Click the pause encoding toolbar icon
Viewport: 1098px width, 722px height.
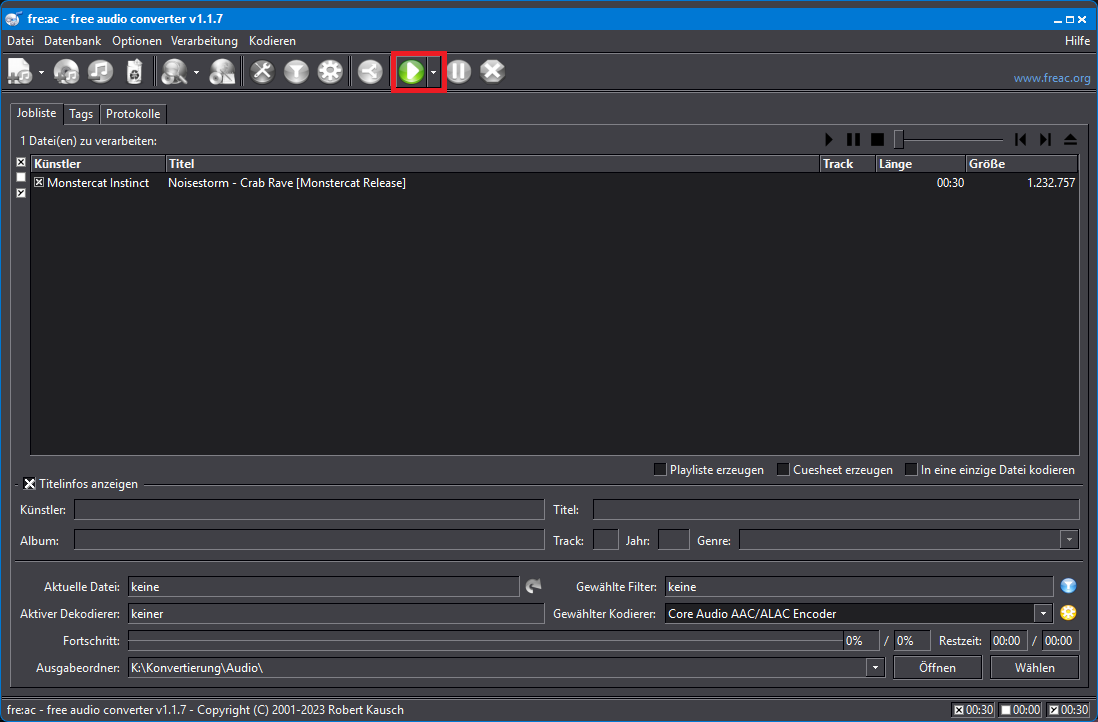coord(459,72)
